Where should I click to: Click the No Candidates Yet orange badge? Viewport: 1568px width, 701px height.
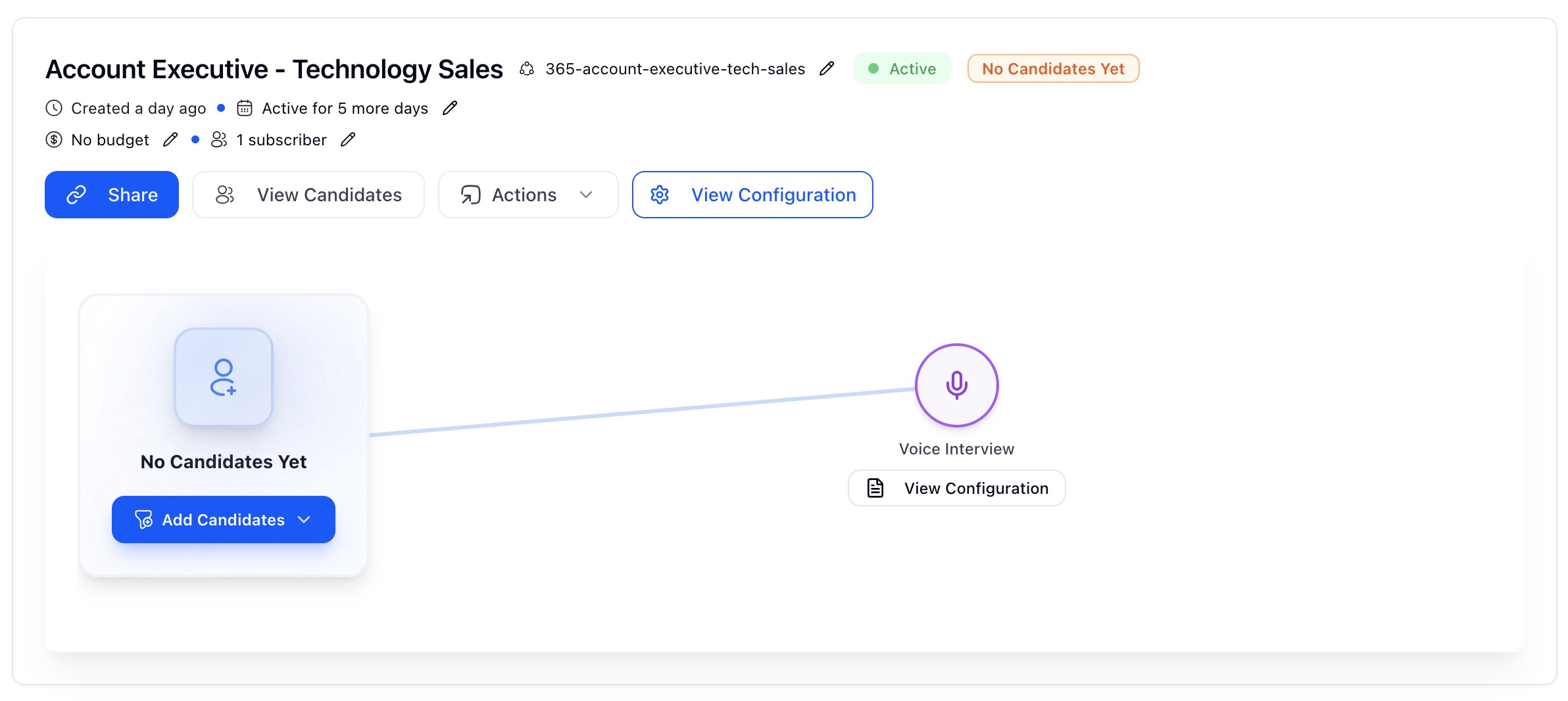1053,68
